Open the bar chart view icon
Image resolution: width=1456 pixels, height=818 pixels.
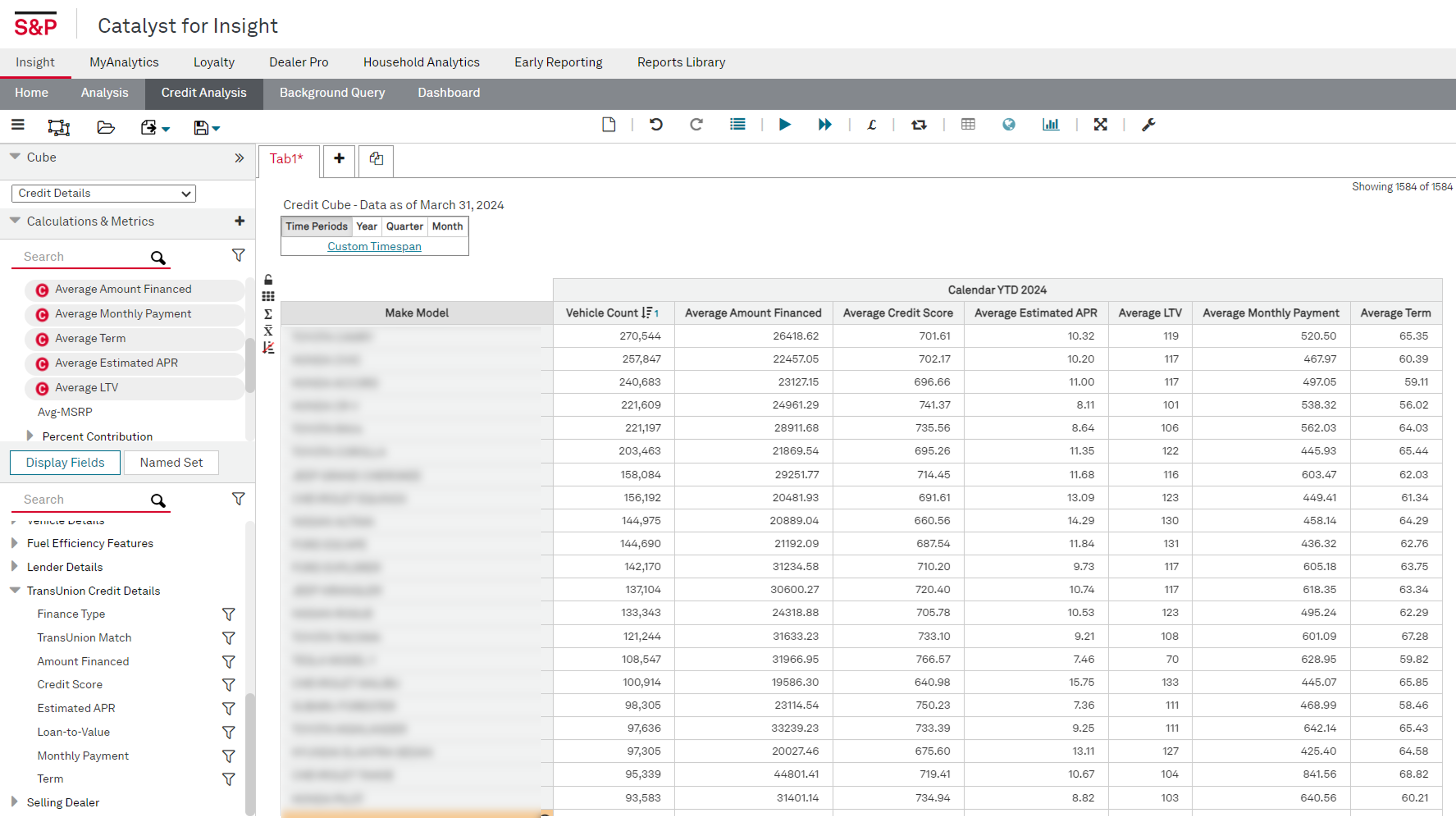click(x=1050, y=125)
